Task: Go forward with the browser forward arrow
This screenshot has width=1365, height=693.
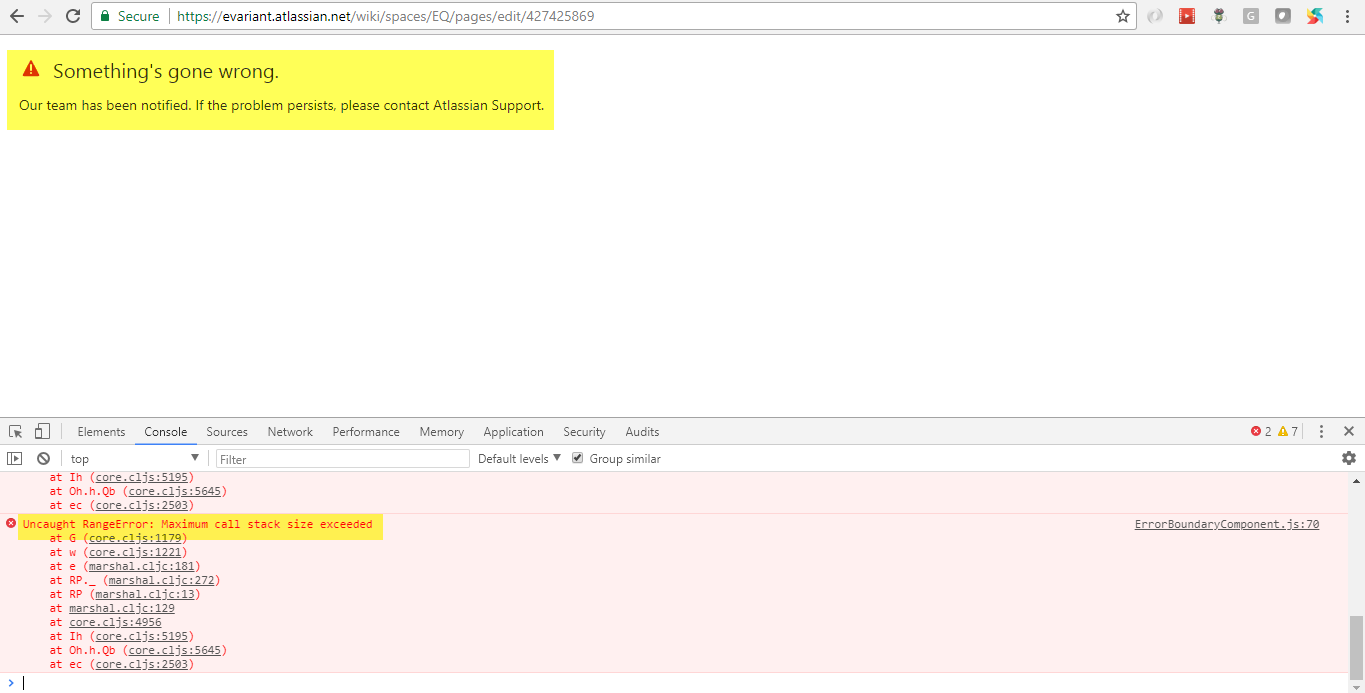Action: pyautogui.click(x=44, y=16)
